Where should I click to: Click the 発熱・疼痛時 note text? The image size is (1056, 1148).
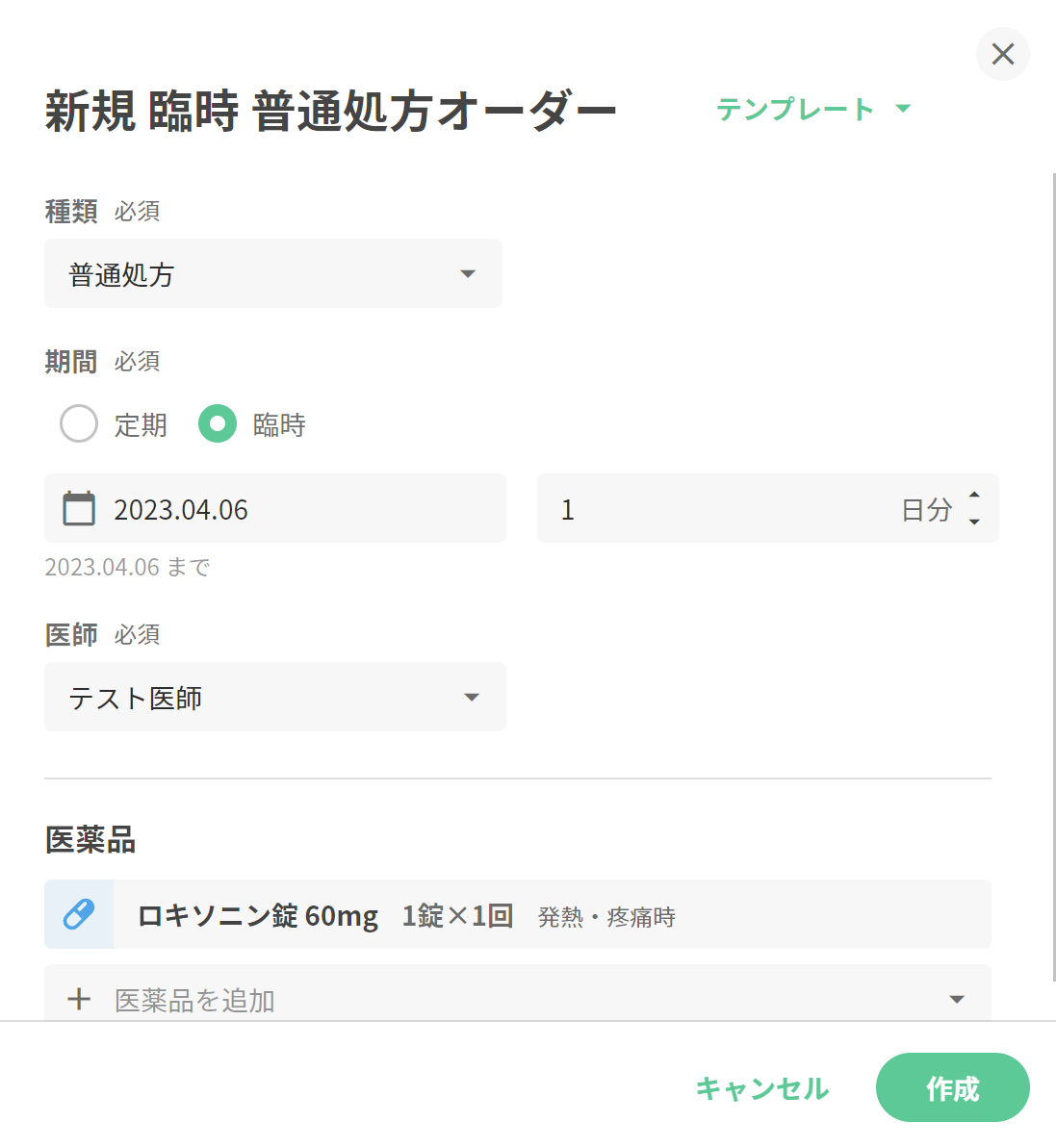pyautogui.click(x=606, y=917)
